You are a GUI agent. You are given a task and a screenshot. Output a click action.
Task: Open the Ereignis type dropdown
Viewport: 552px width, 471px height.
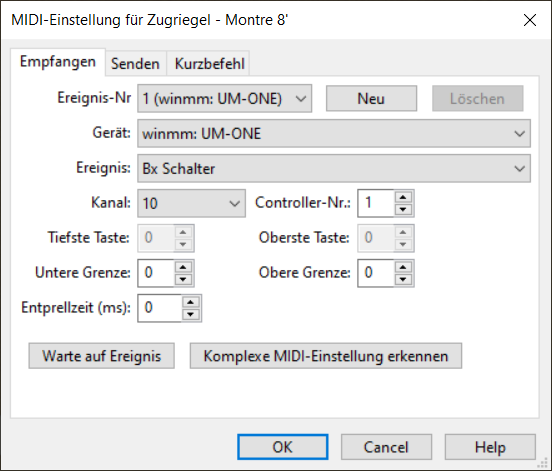coord(334,168)
